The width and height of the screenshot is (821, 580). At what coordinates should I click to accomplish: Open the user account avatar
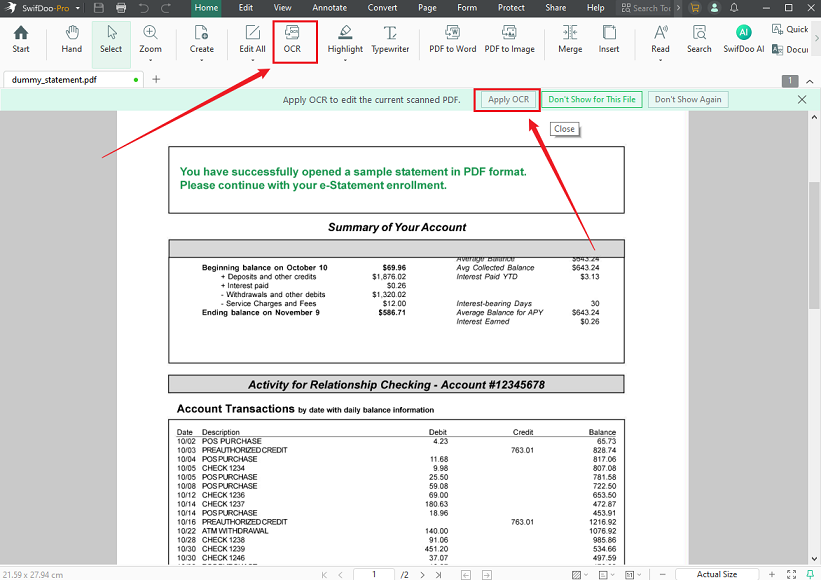[x=714, y=8]
